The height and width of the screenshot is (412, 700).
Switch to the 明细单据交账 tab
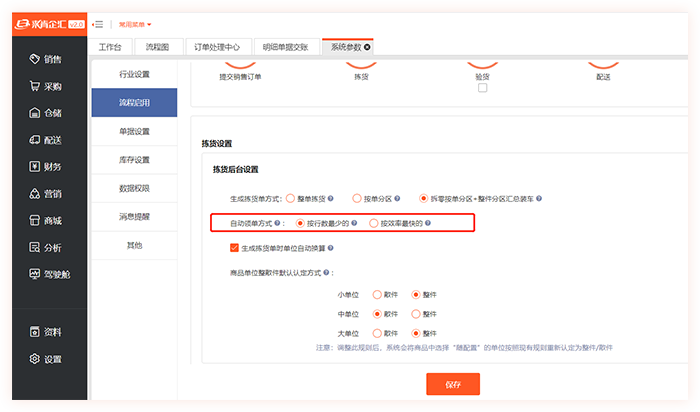click(x=286, y=47)
